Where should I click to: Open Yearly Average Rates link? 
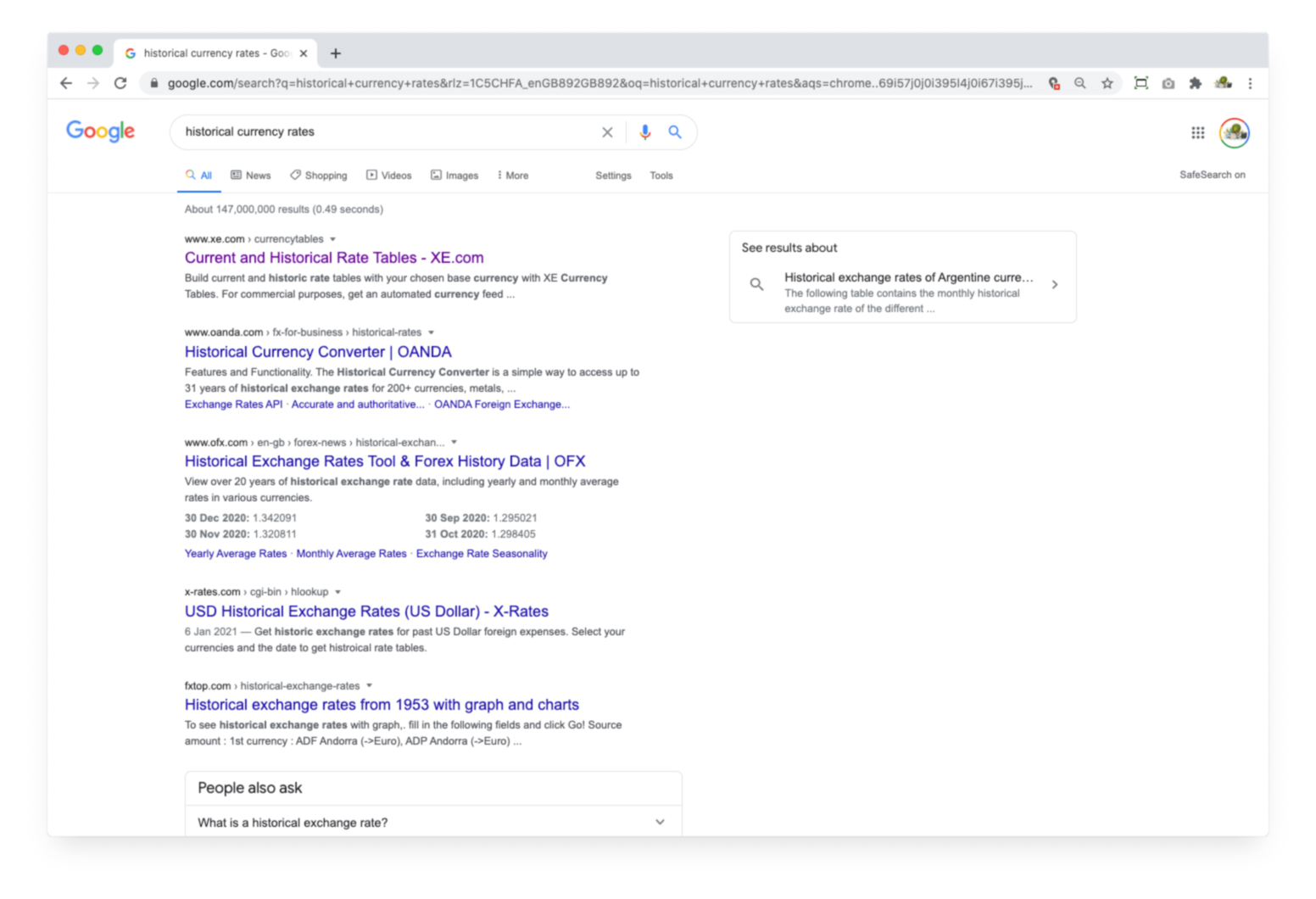pos(236,554)
